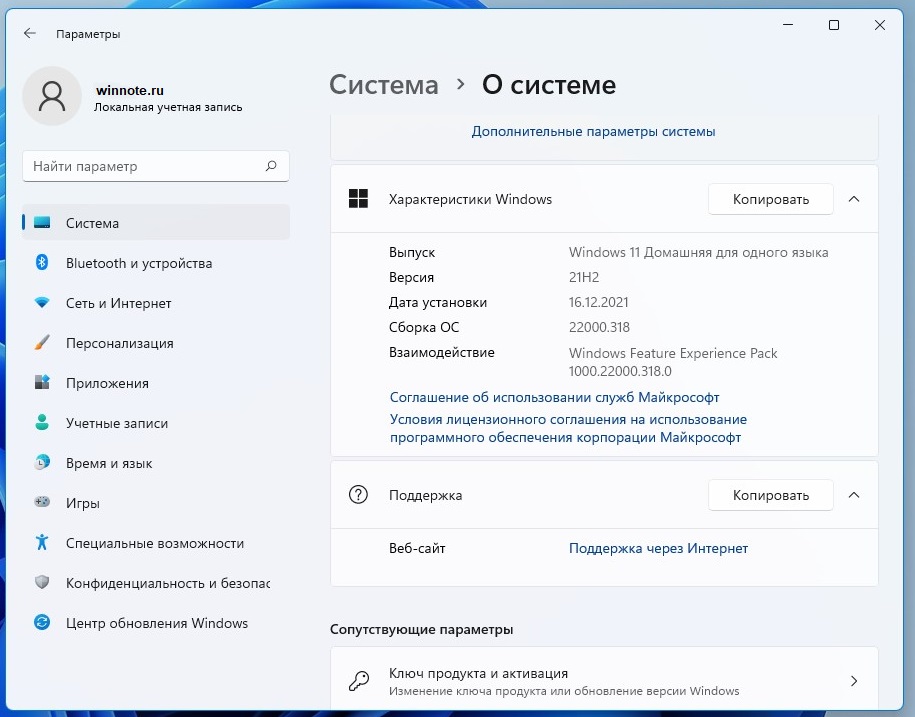
Task: Collapse the Поддержка section
Action: pyautogui.click(x=854, y=494)
